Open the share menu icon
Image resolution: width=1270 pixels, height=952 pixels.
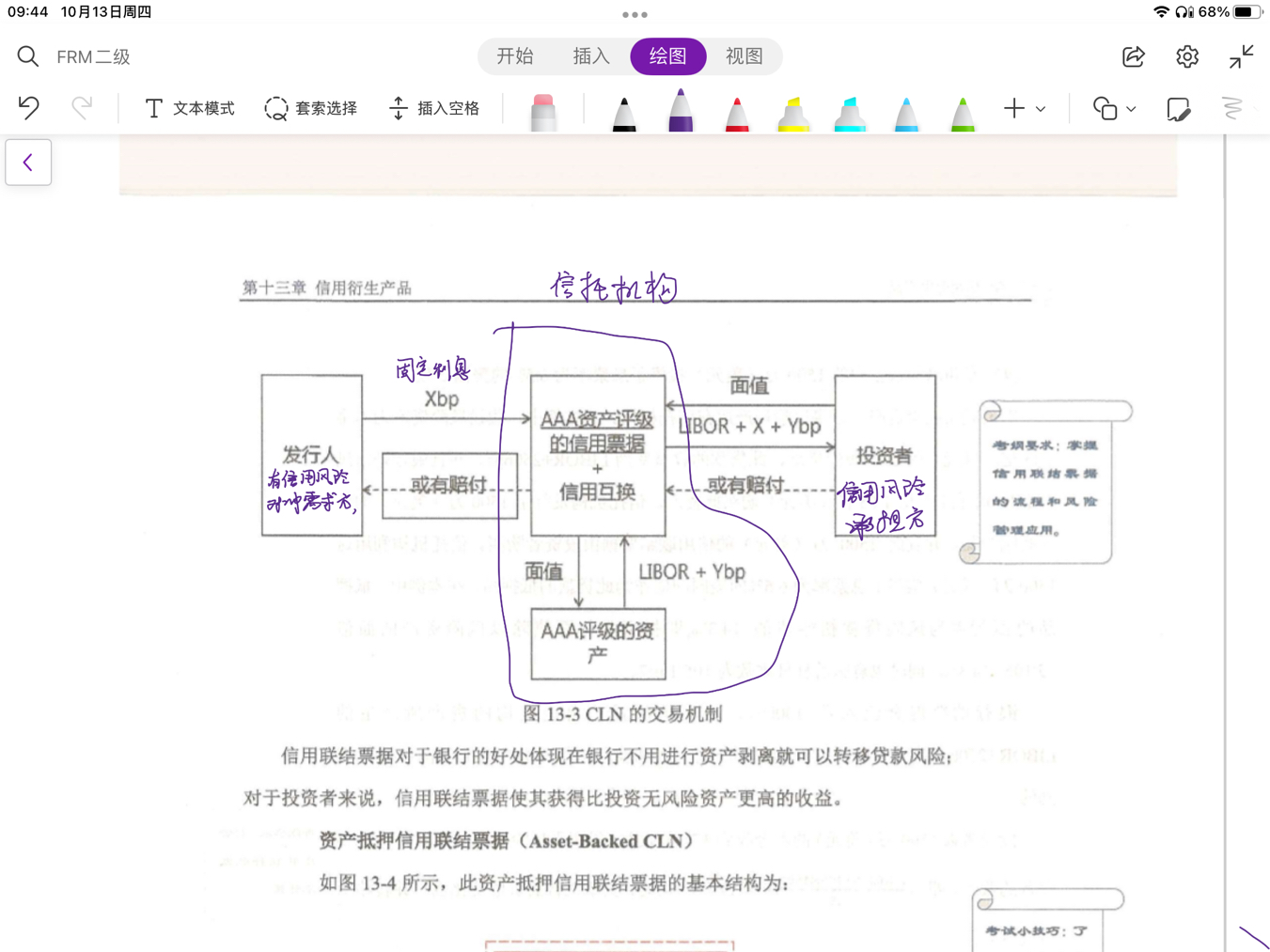tap(1134, 57)
